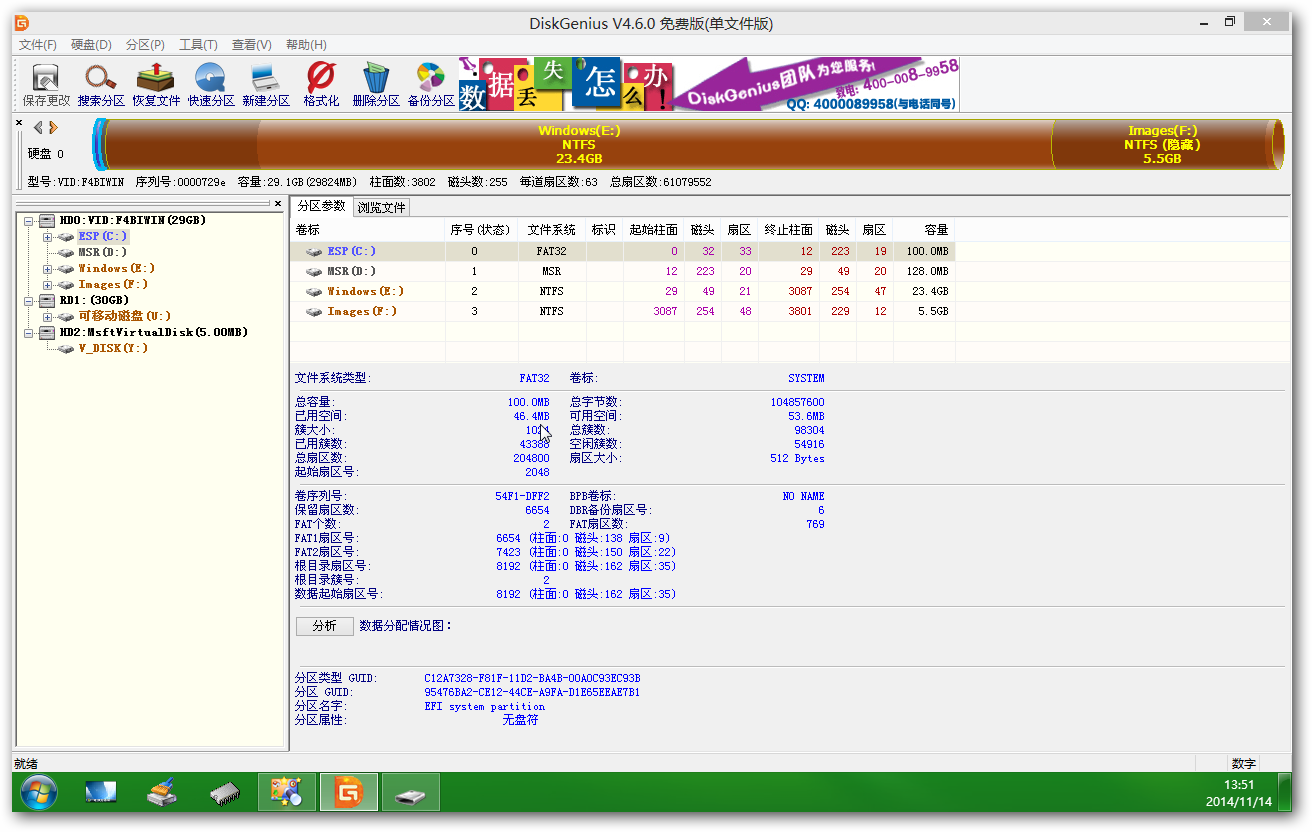Select HD2:MsftVirtualDisk(5.00MB) in the tree
The width and height of the screenshot is (1312, 832).
pyautogui.click(x=153, y=332)
